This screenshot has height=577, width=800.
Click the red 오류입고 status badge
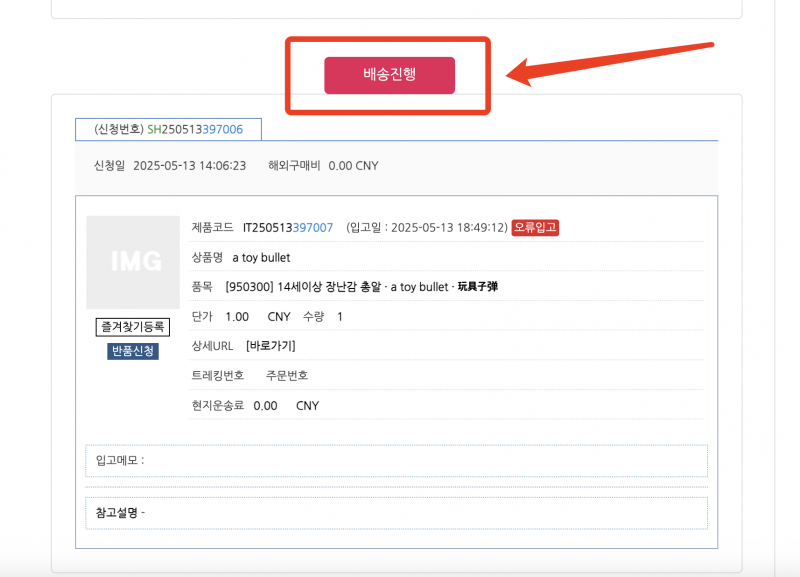point(535,228)
